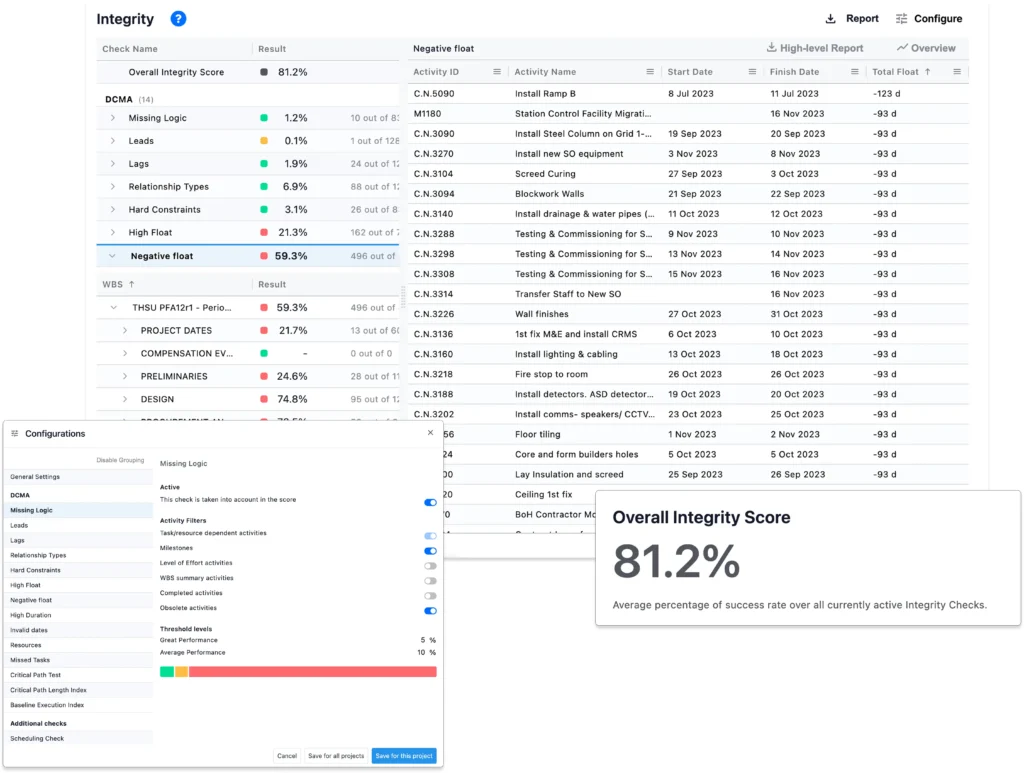The width and height of the screenshot is (1024, 773).
Task: Disable the Obsolete activities filter
Action: click(x=430, y=610)
